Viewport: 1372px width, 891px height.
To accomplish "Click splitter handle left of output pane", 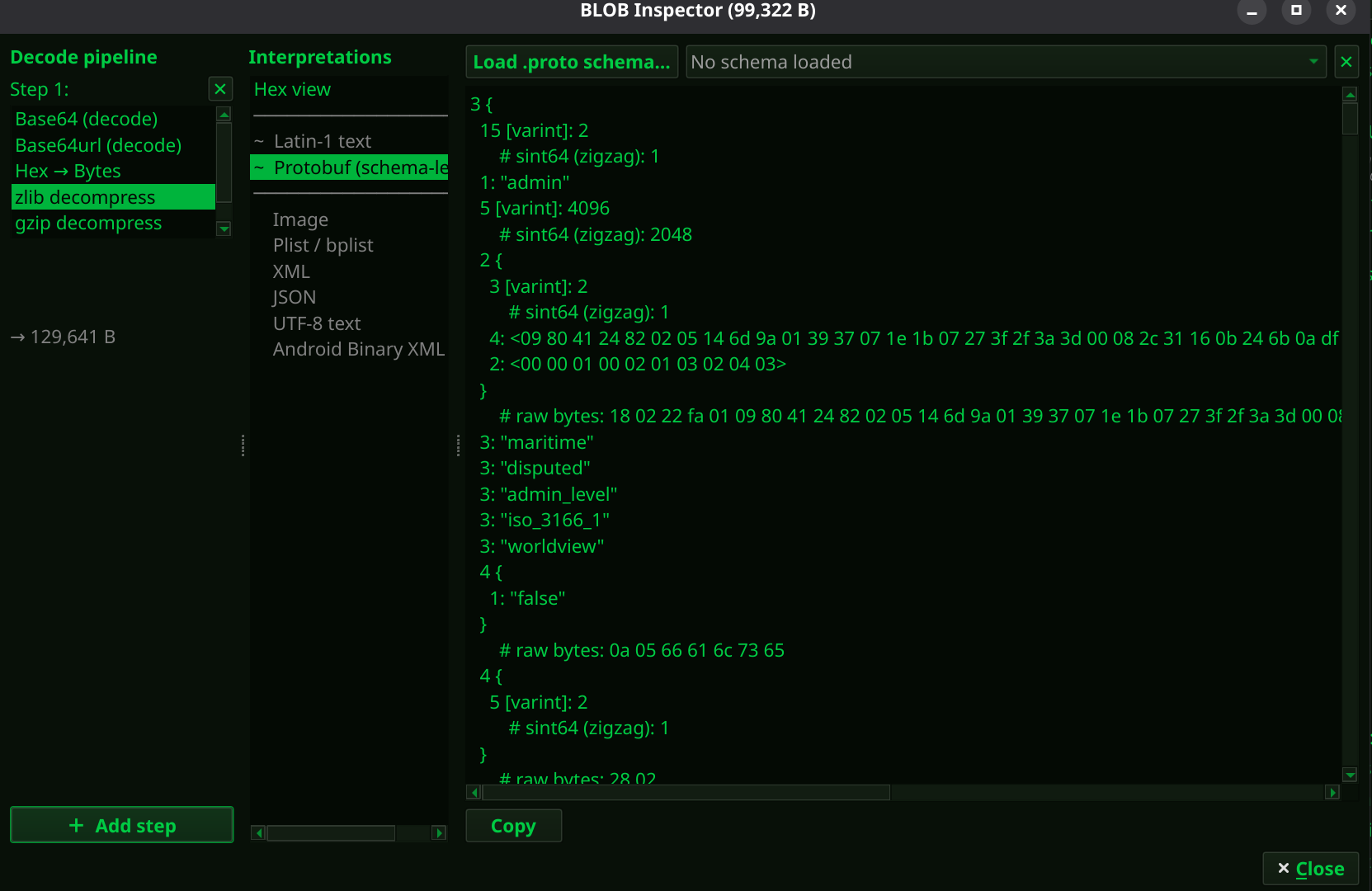I will (458, 445).
